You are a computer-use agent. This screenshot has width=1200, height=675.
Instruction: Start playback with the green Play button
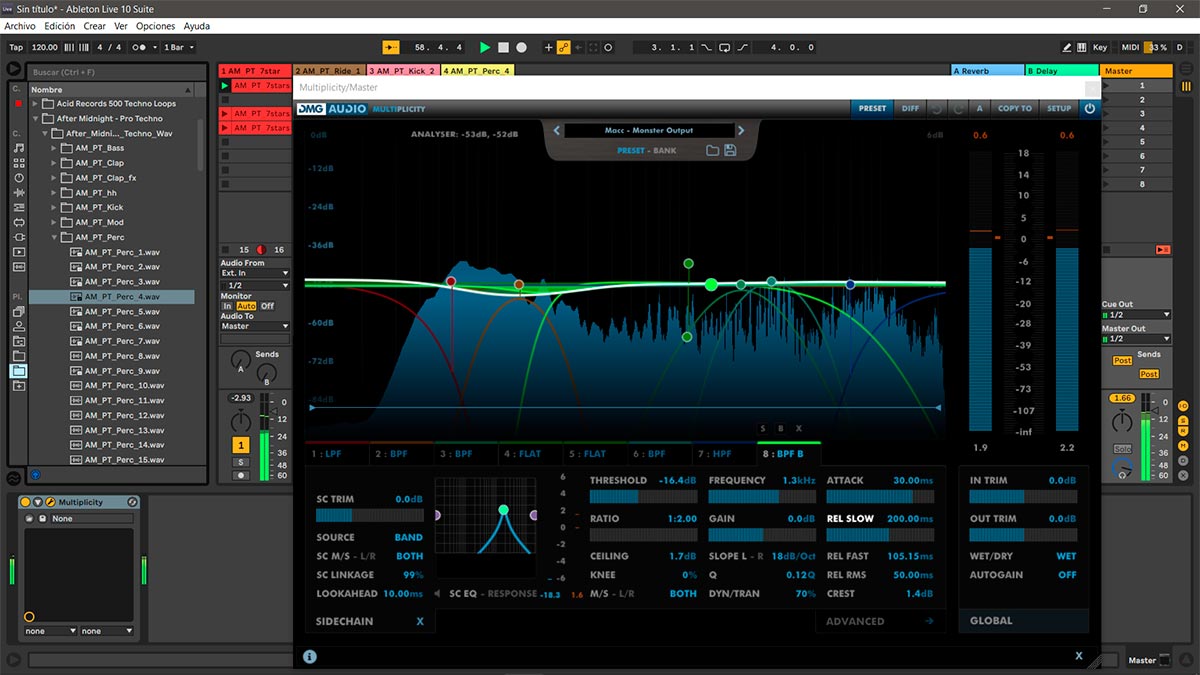coord(485,47)
